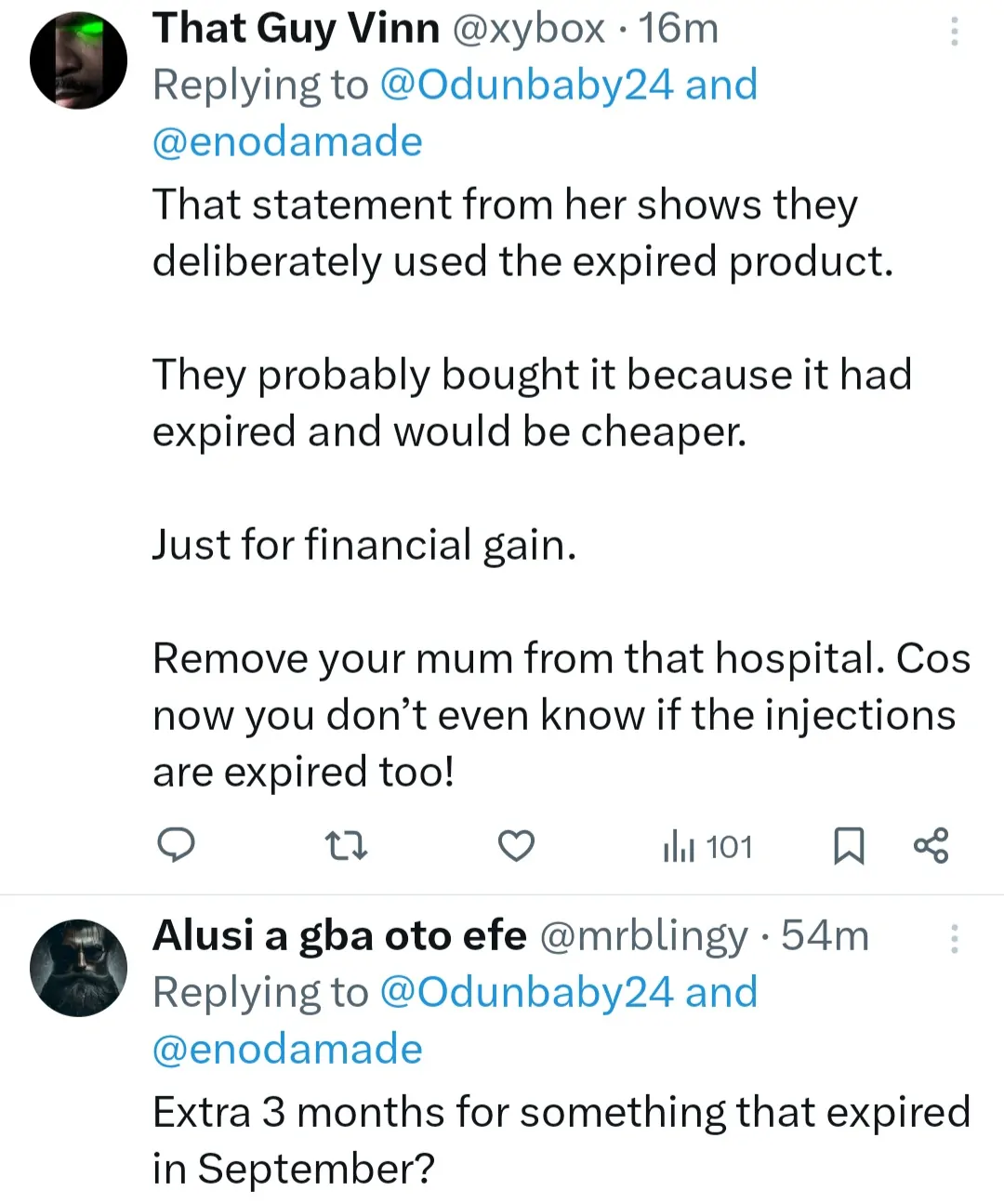Open more options for Alusi's tweet
This screenshot has height=1204, width=1004.
coord(954,939)
